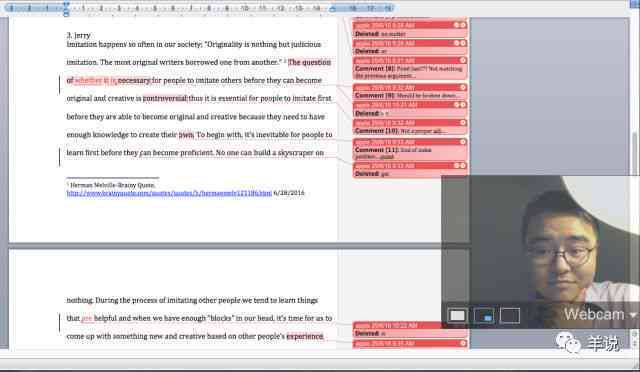Choose the picture-in-picture webcam layout icon
The height and width of the screenshot is (372, 640).
[484, 315]
